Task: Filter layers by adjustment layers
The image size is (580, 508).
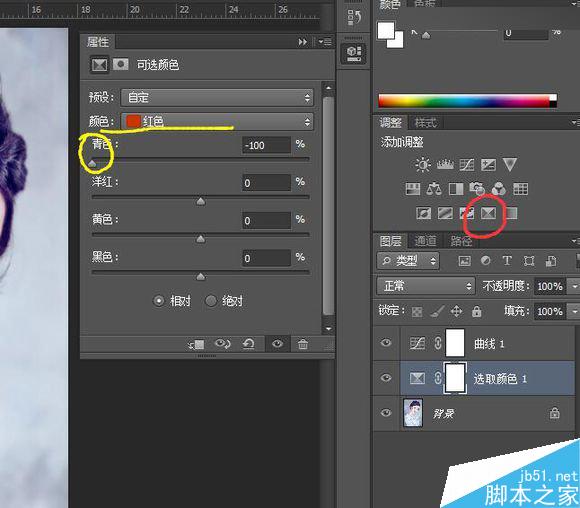Action: pos(486,261)
